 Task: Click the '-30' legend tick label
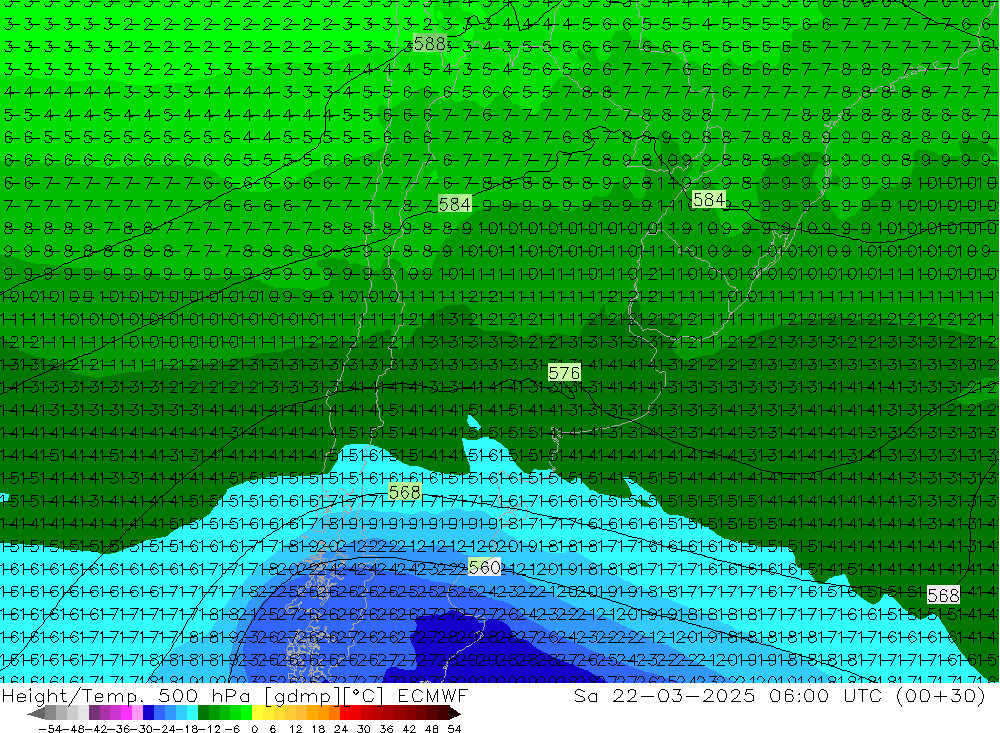(x=141, y=729)
